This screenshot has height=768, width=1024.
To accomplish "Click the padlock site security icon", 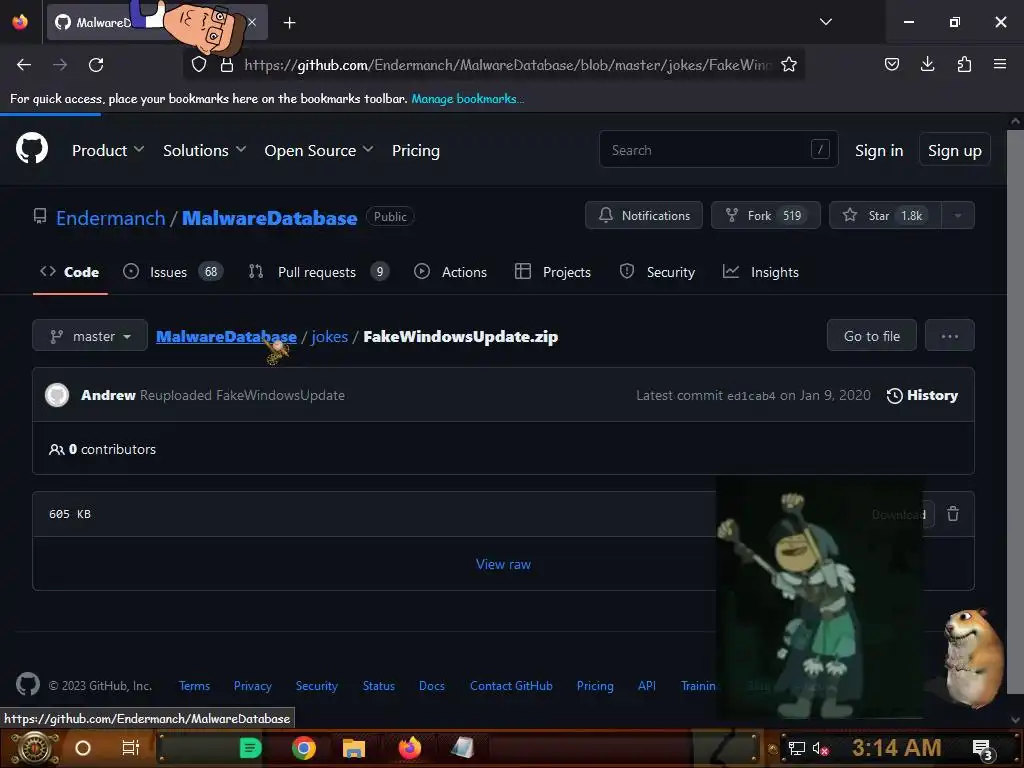I will [x=227, y=65].
